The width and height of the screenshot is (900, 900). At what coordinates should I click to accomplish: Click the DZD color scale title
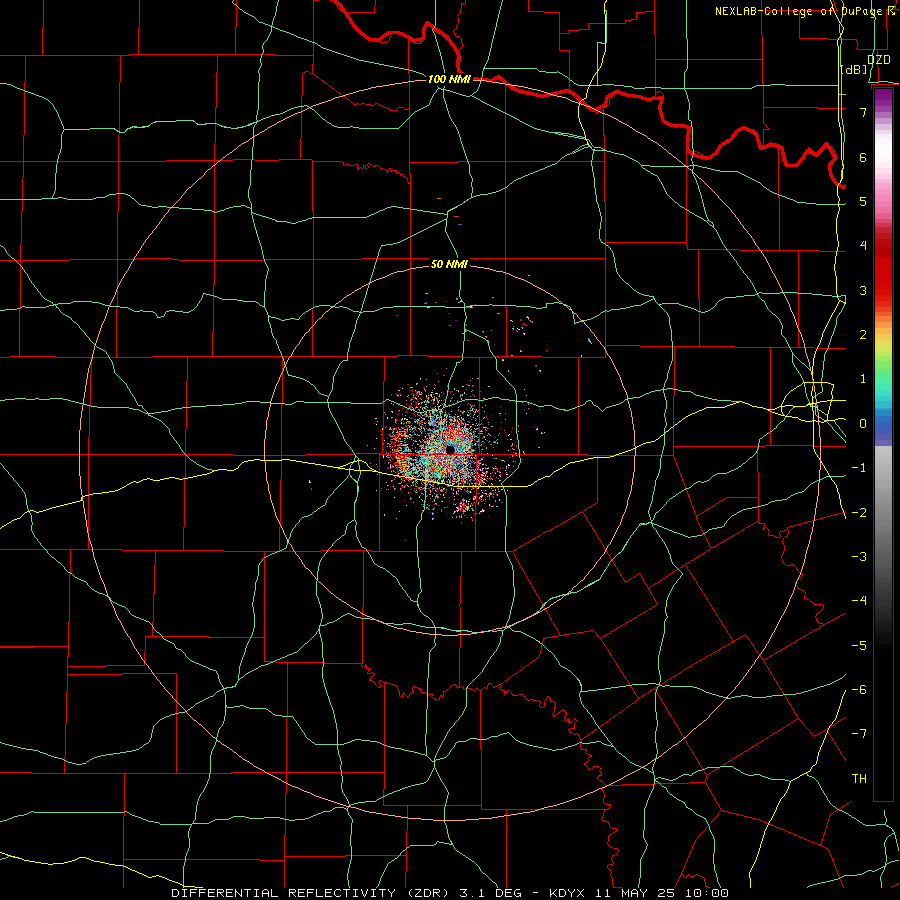pos(879,60)
